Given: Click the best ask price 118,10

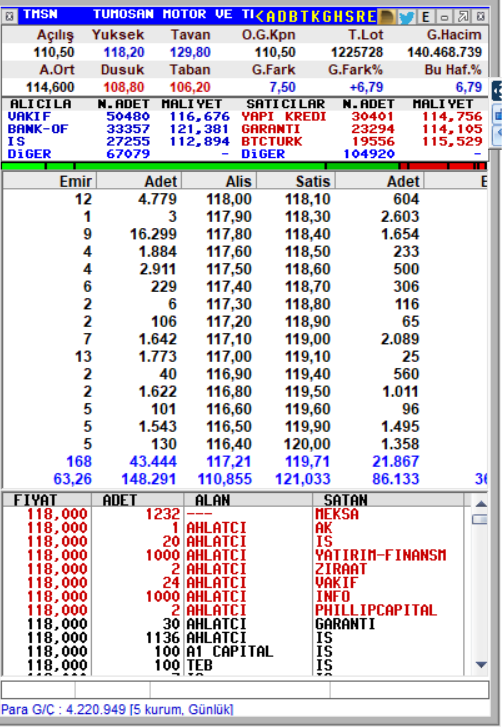Looking at the screenshot, I should coord(308,199).
